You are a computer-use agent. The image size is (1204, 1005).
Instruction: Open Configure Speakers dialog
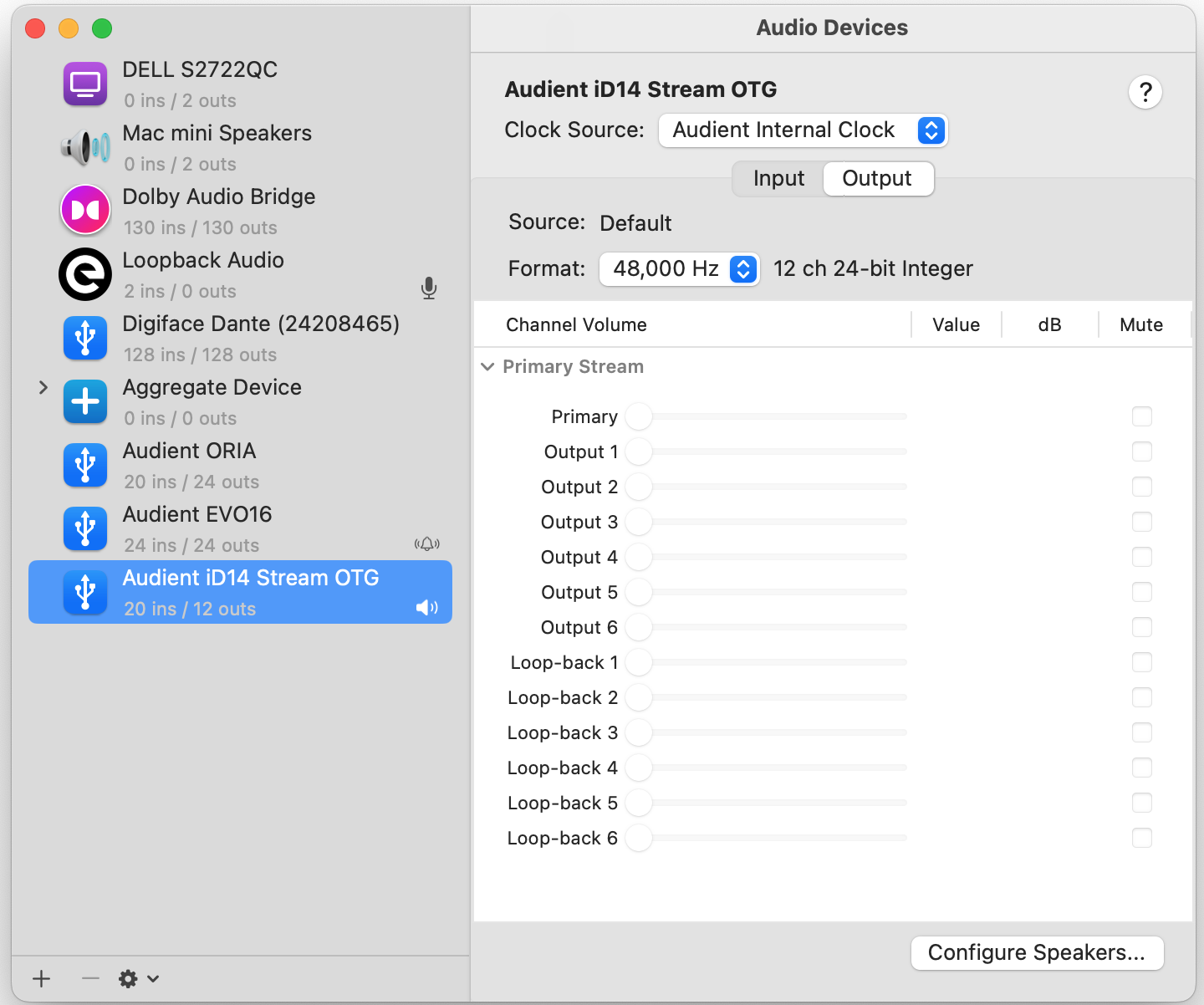click(x=1037, y=953)
